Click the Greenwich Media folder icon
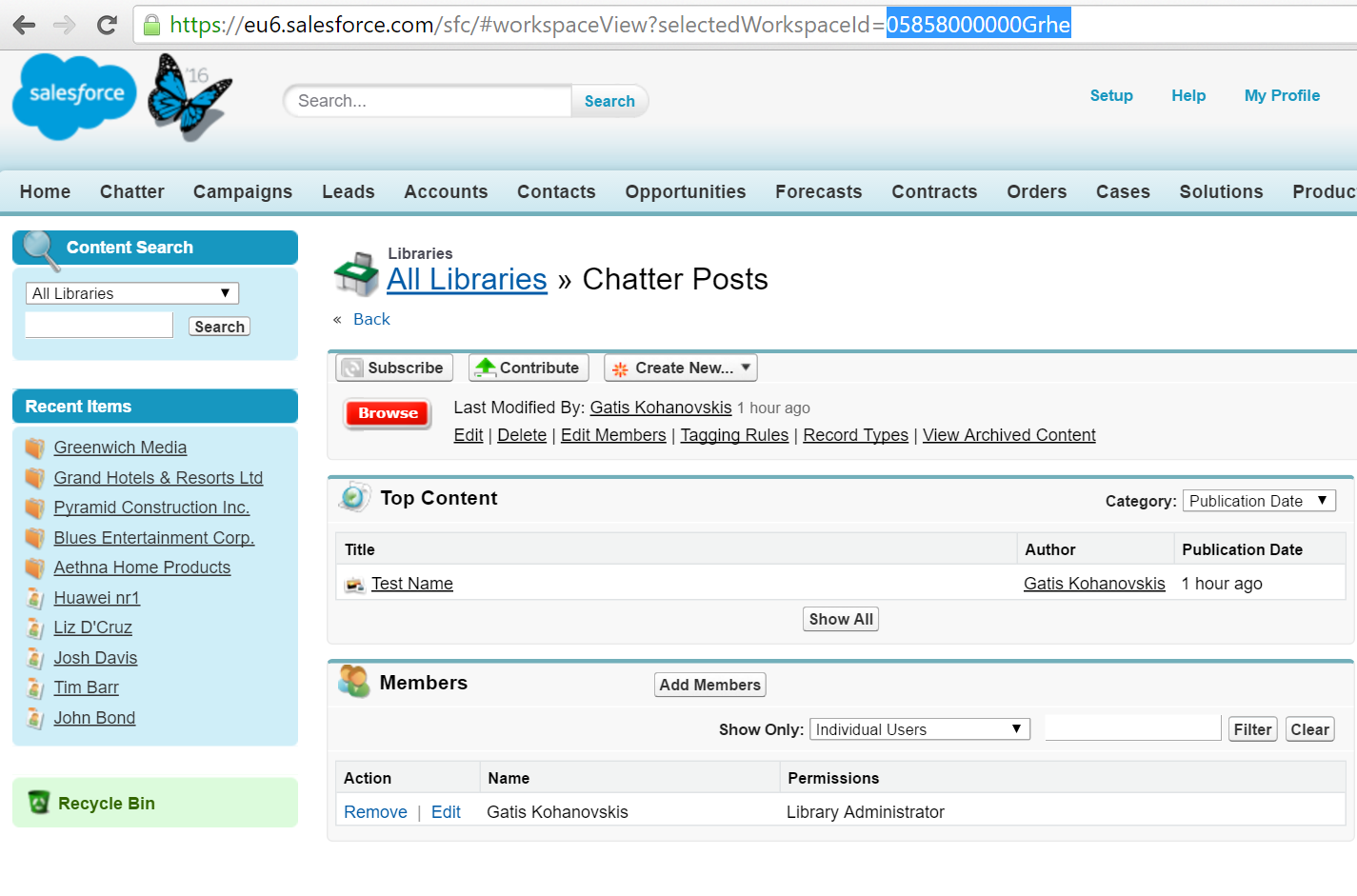 point(35,448)
